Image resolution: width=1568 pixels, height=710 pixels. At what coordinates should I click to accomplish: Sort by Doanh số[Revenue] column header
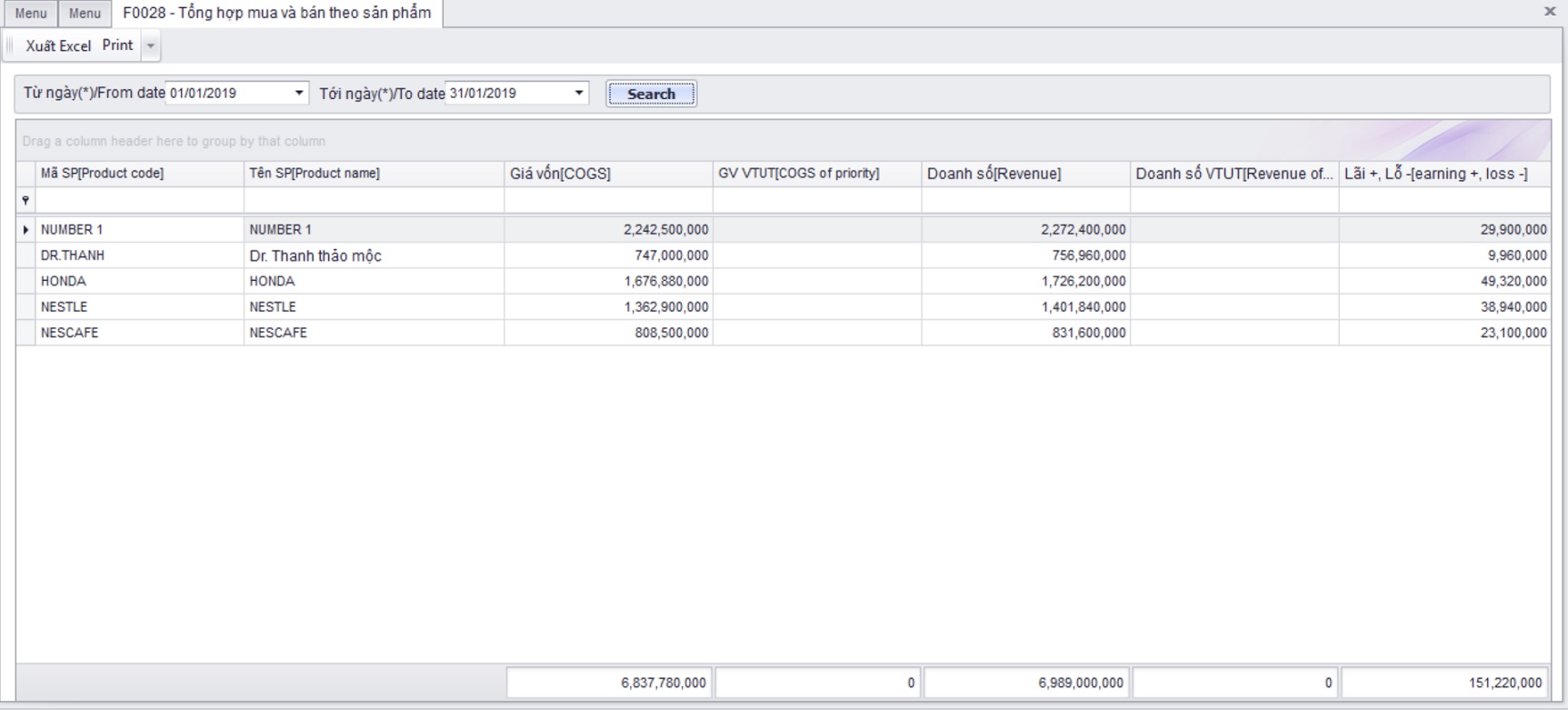point(1025,174)
